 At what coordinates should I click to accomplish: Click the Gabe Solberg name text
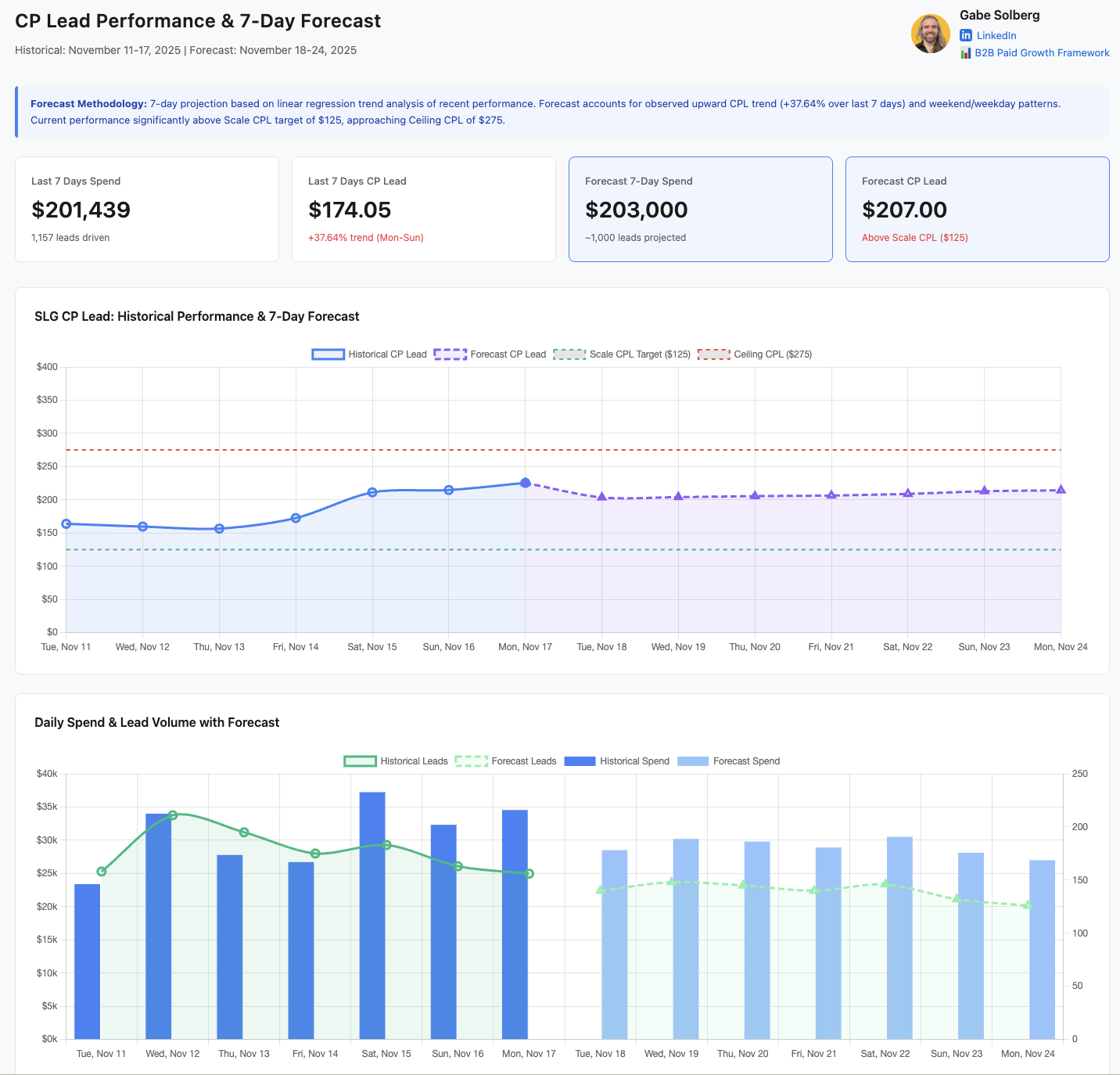(1000, 15)
